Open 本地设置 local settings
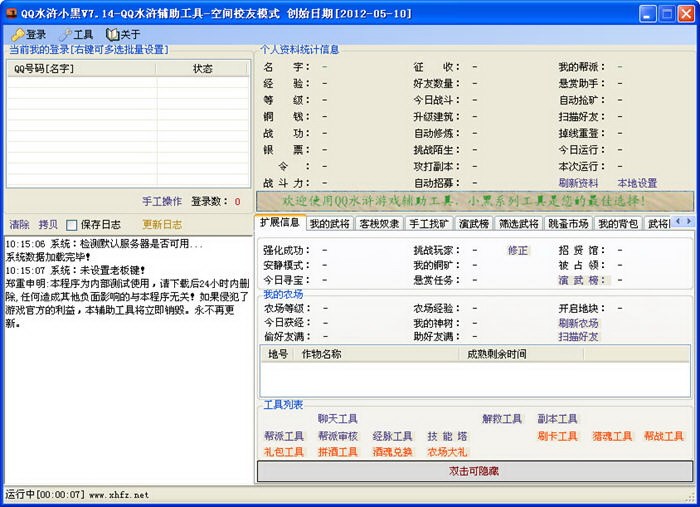 (637, 183)
